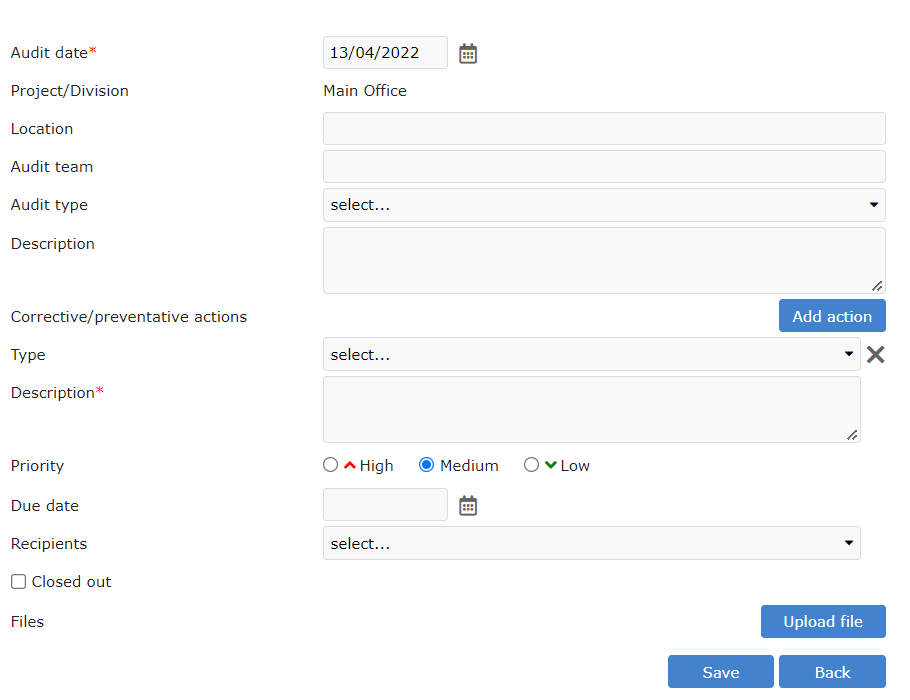Select Low priority radio button
910x700 pixels.
pos(532,465)
